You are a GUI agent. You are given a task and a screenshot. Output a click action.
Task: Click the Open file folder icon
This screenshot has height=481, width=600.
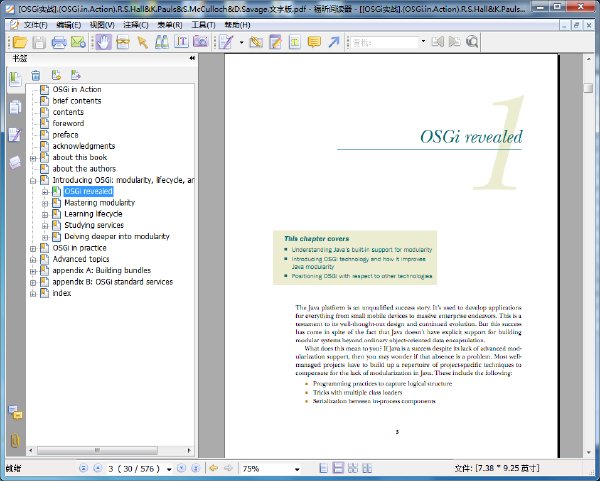point(20,42)
